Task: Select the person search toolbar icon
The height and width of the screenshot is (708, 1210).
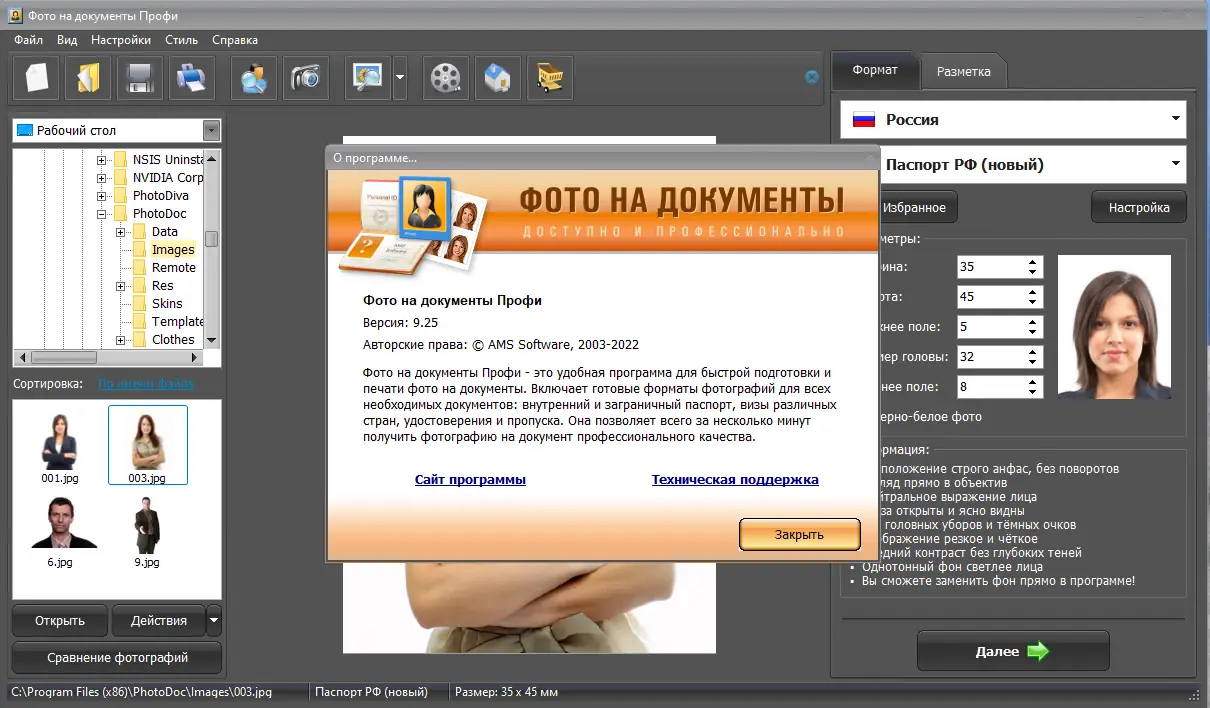Action: 253,77
